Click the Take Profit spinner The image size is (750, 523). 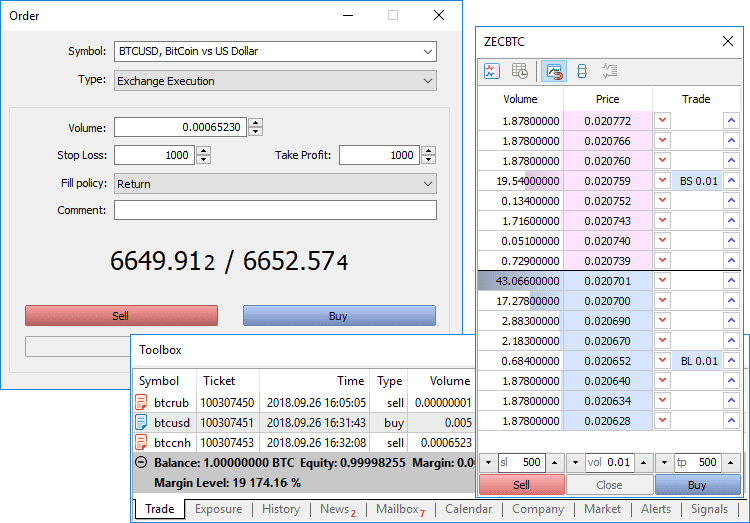coord(429,155)
